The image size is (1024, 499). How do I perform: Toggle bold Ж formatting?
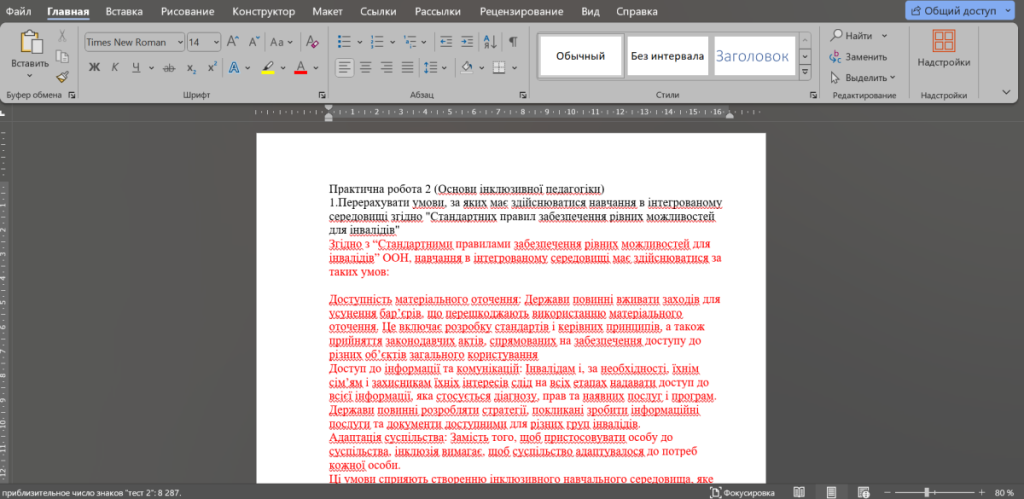pyautogui.click(x=94, y=67)
